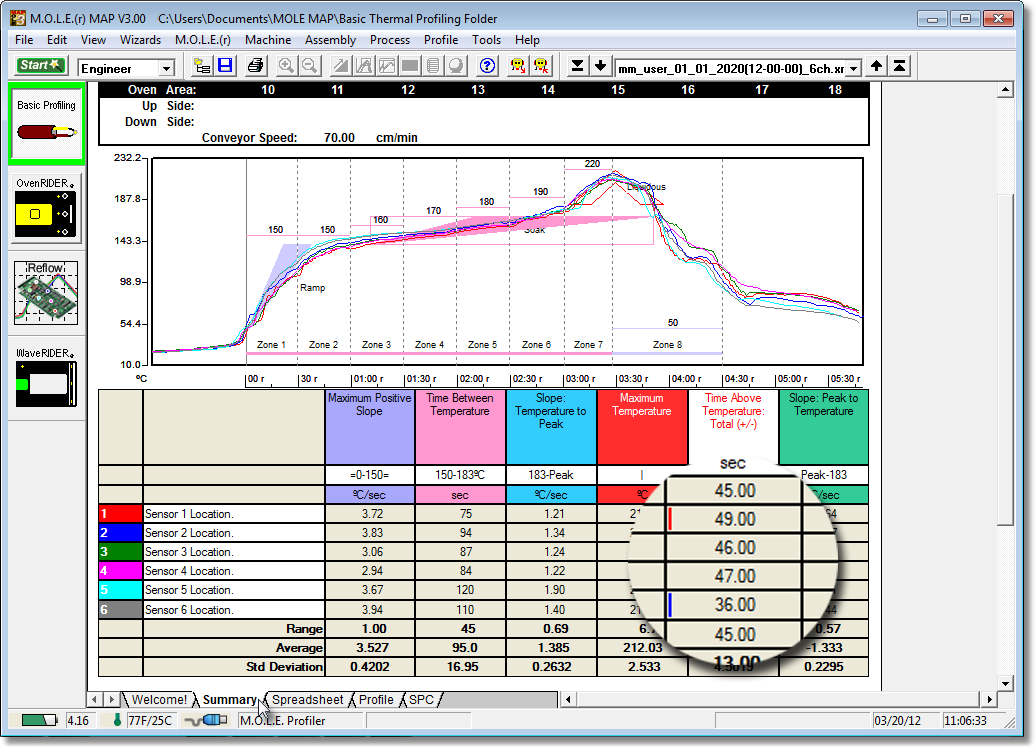
Task: Switch to the Welcome! tab
Action: 159,699
